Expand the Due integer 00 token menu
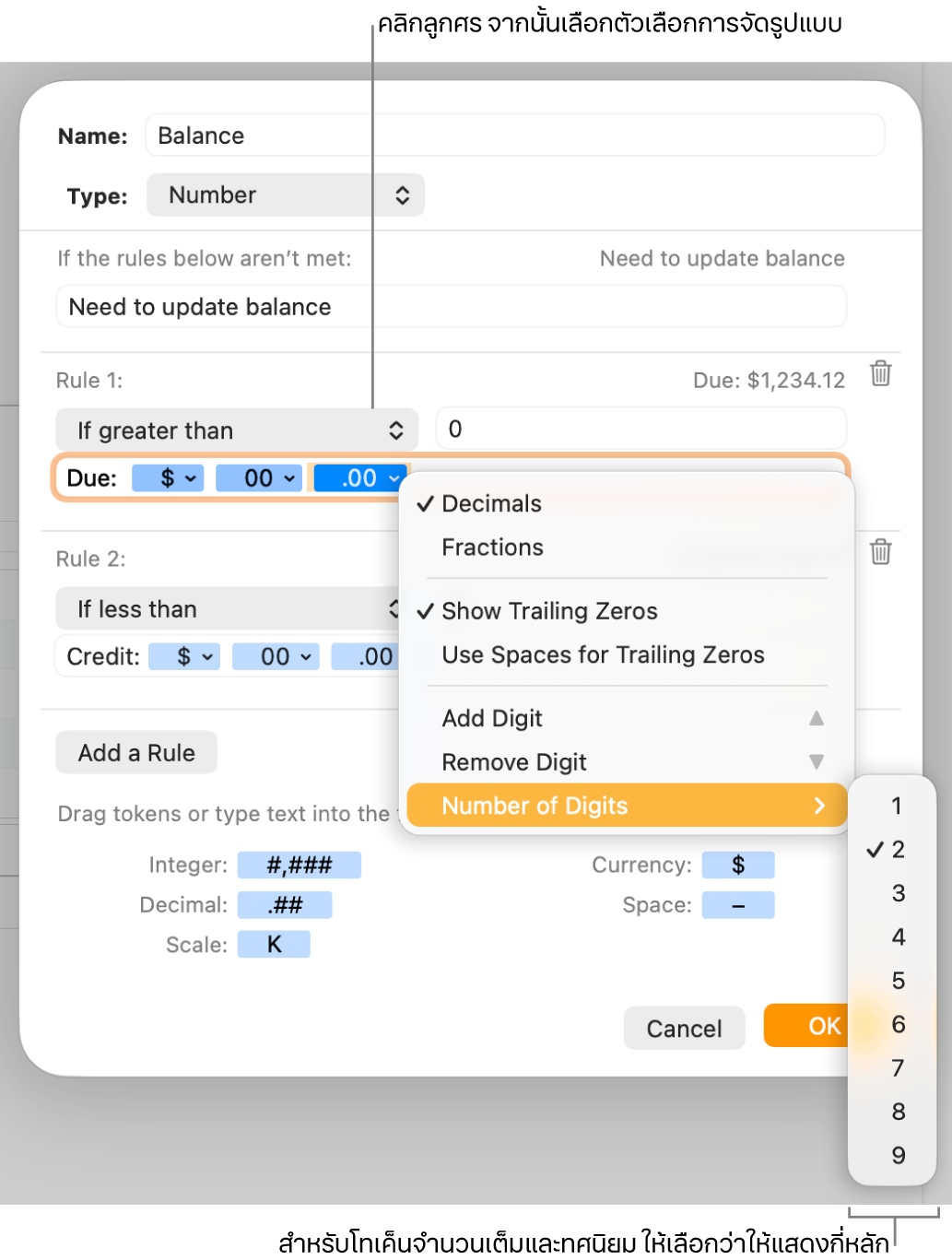The image size is (952, 1260). pos(288,478)
